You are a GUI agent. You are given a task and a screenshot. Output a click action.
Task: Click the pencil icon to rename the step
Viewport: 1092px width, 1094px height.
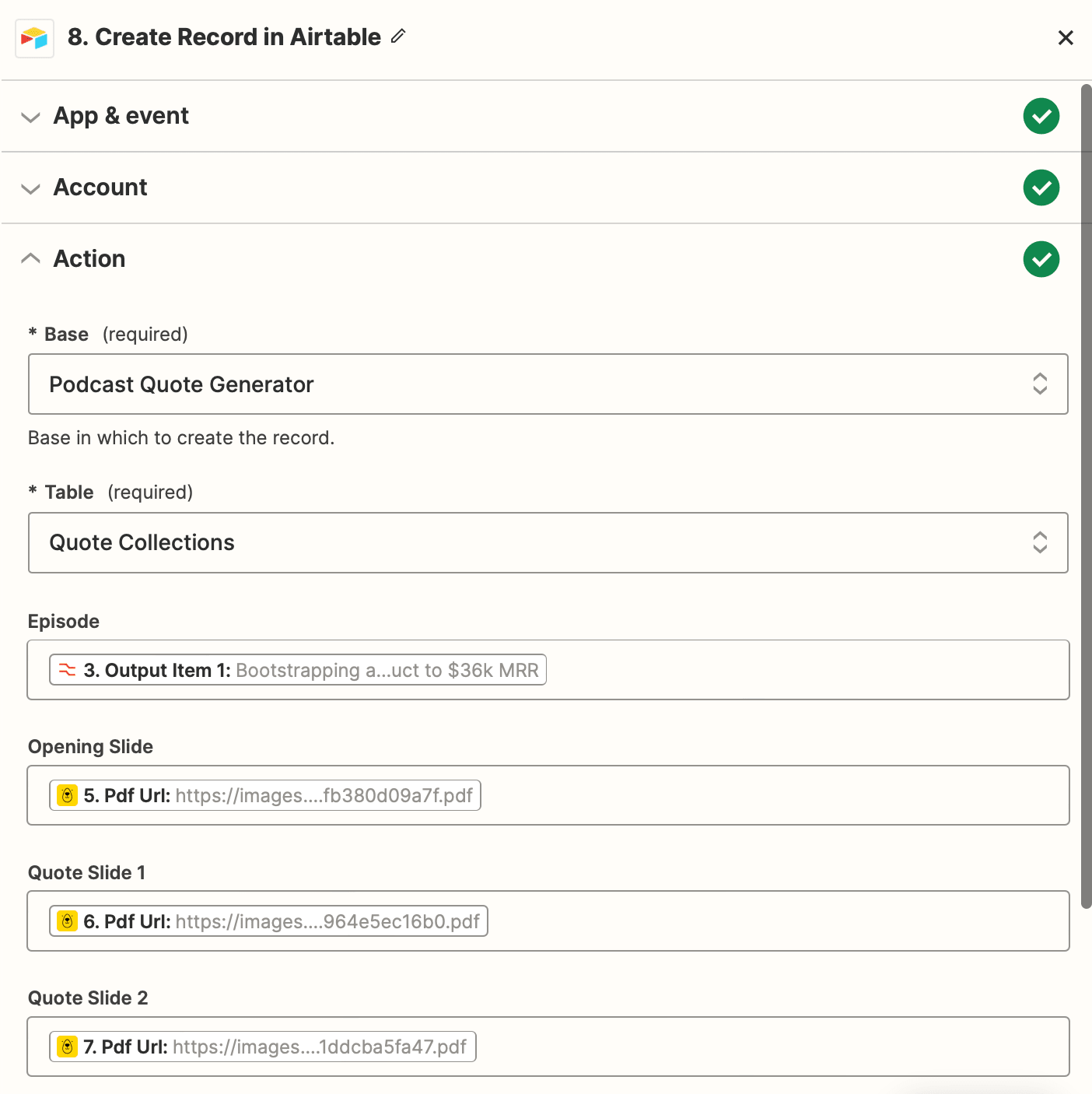click(x=398, y=37)
